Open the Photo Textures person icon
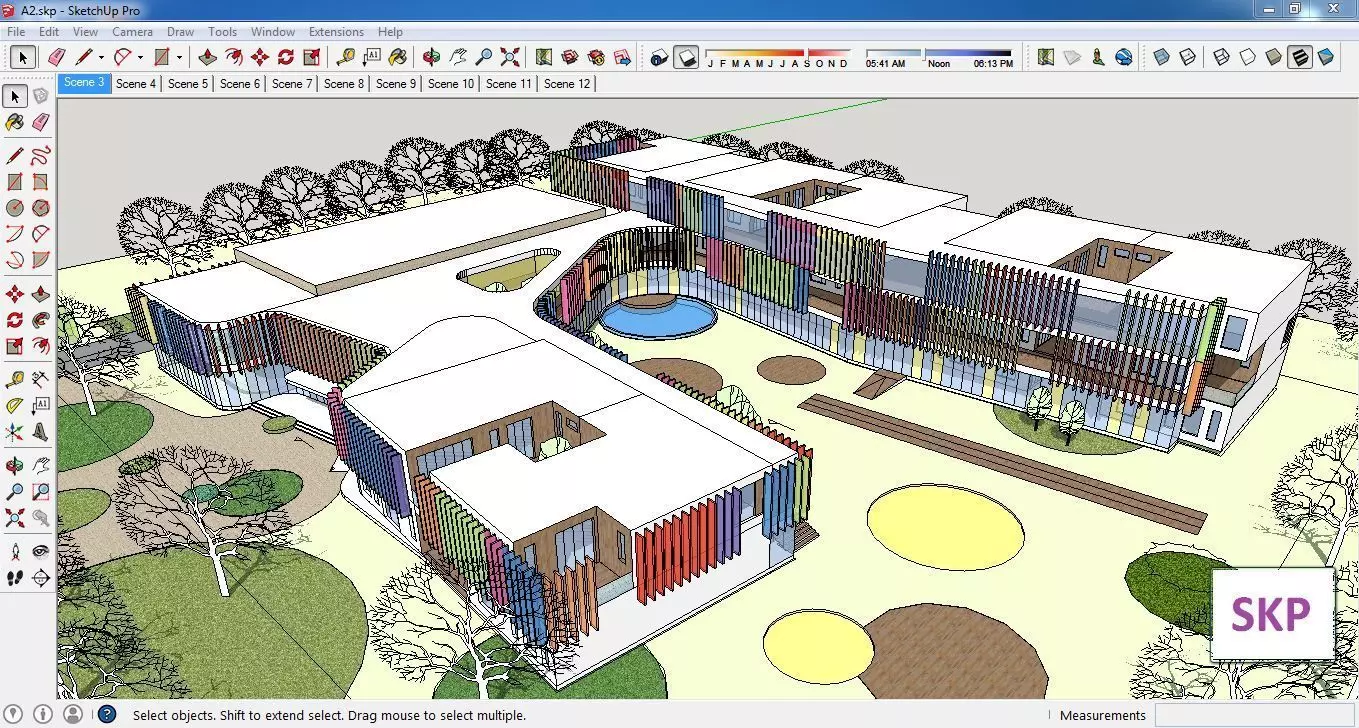Image resolution: width=1359 pixels, height=728 pixels. point(1097,57)
